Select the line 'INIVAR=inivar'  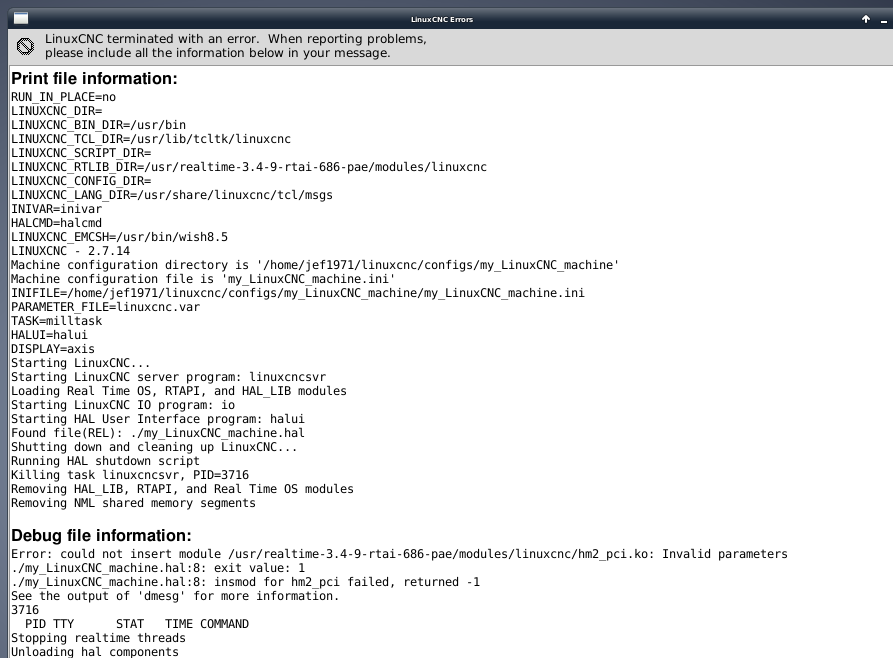click(56, 209)
